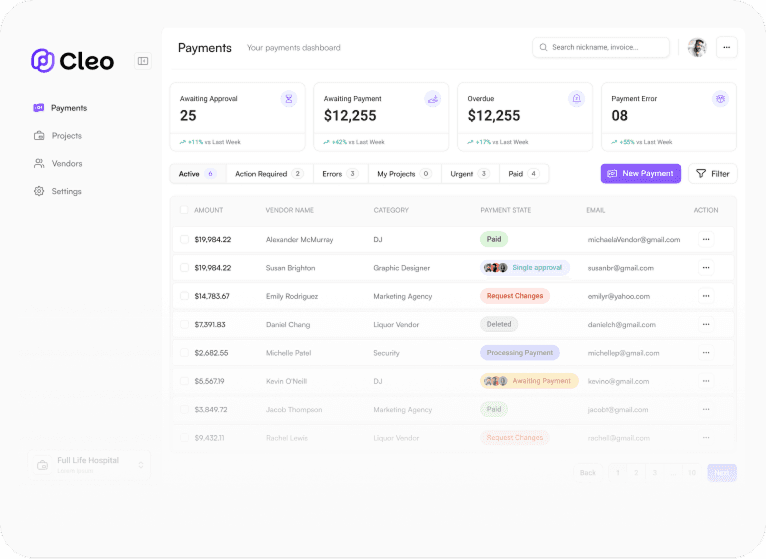766x559 pixels.
Task: Click the Payment Error card icon
Action: (x=720, y=99)
